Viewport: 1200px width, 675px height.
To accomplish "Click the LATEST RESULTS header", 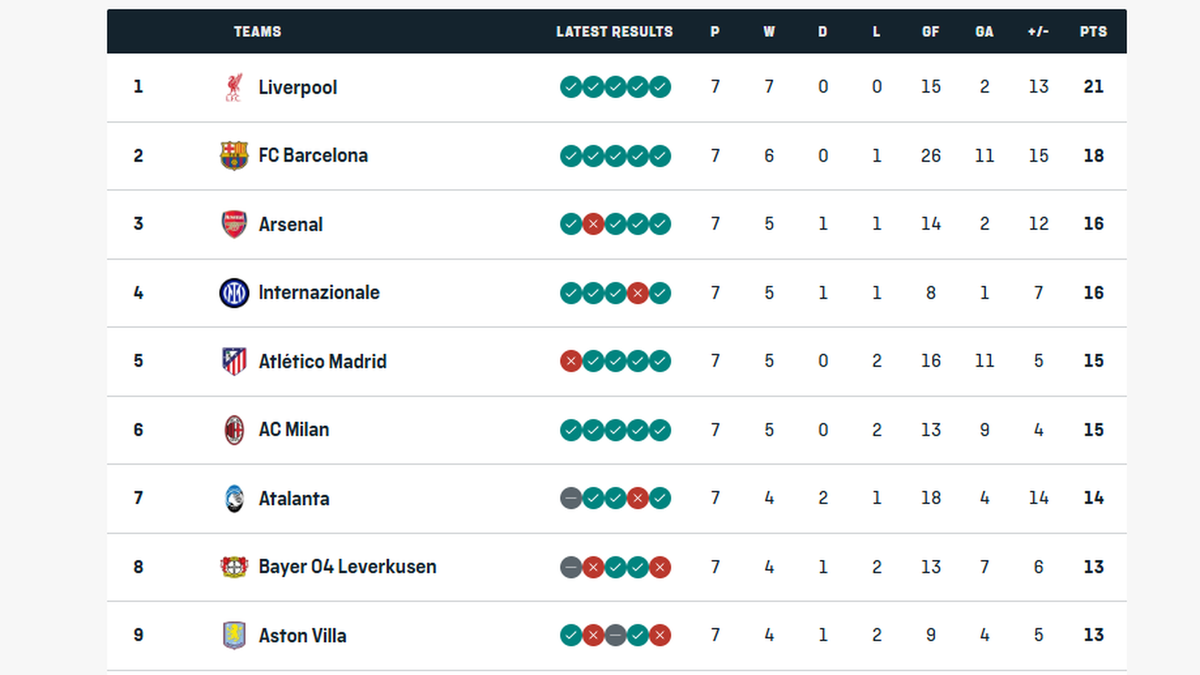I will 615,31.
